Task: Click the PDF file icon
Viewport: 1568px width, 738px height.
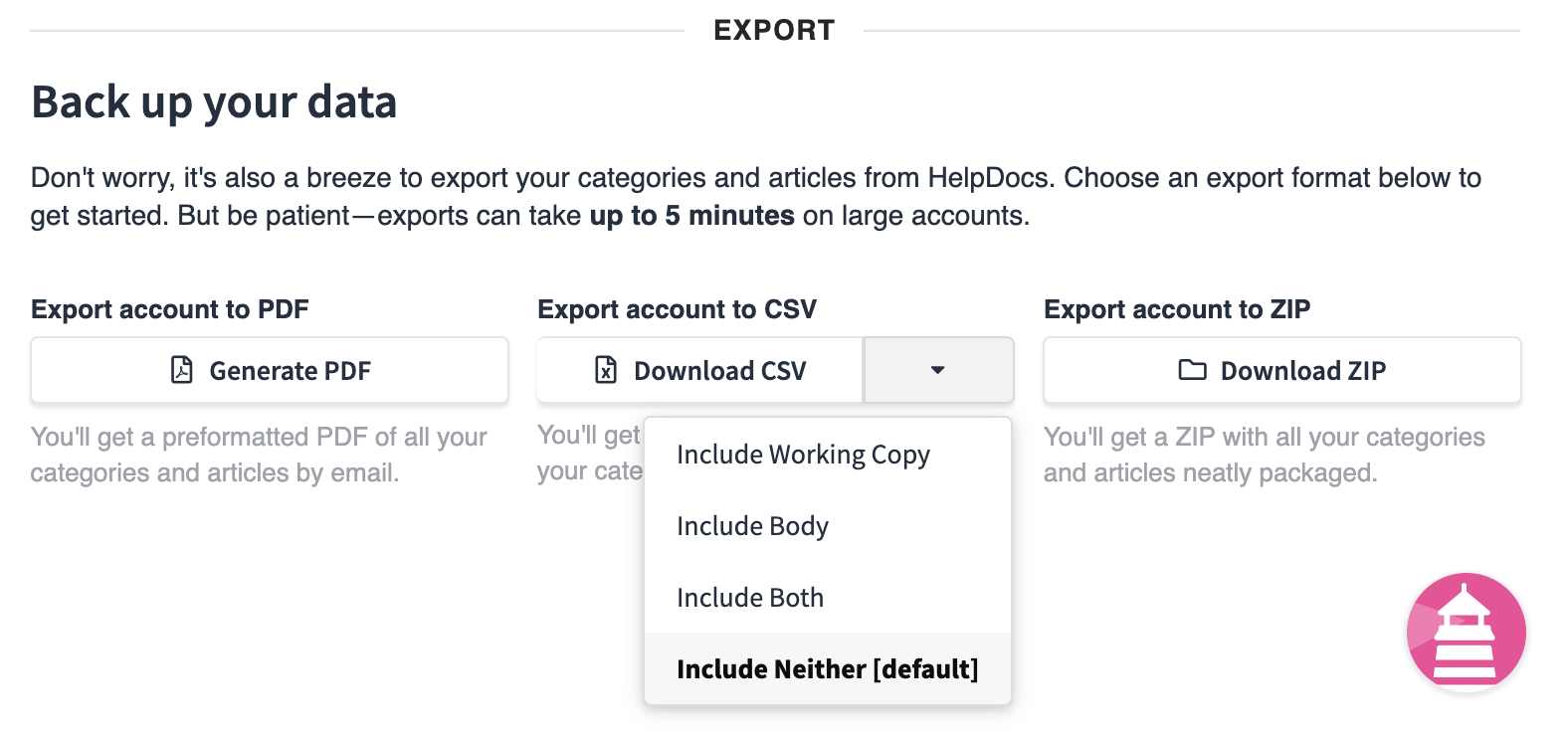Action: pyautogui.click(x=182, y=370)
